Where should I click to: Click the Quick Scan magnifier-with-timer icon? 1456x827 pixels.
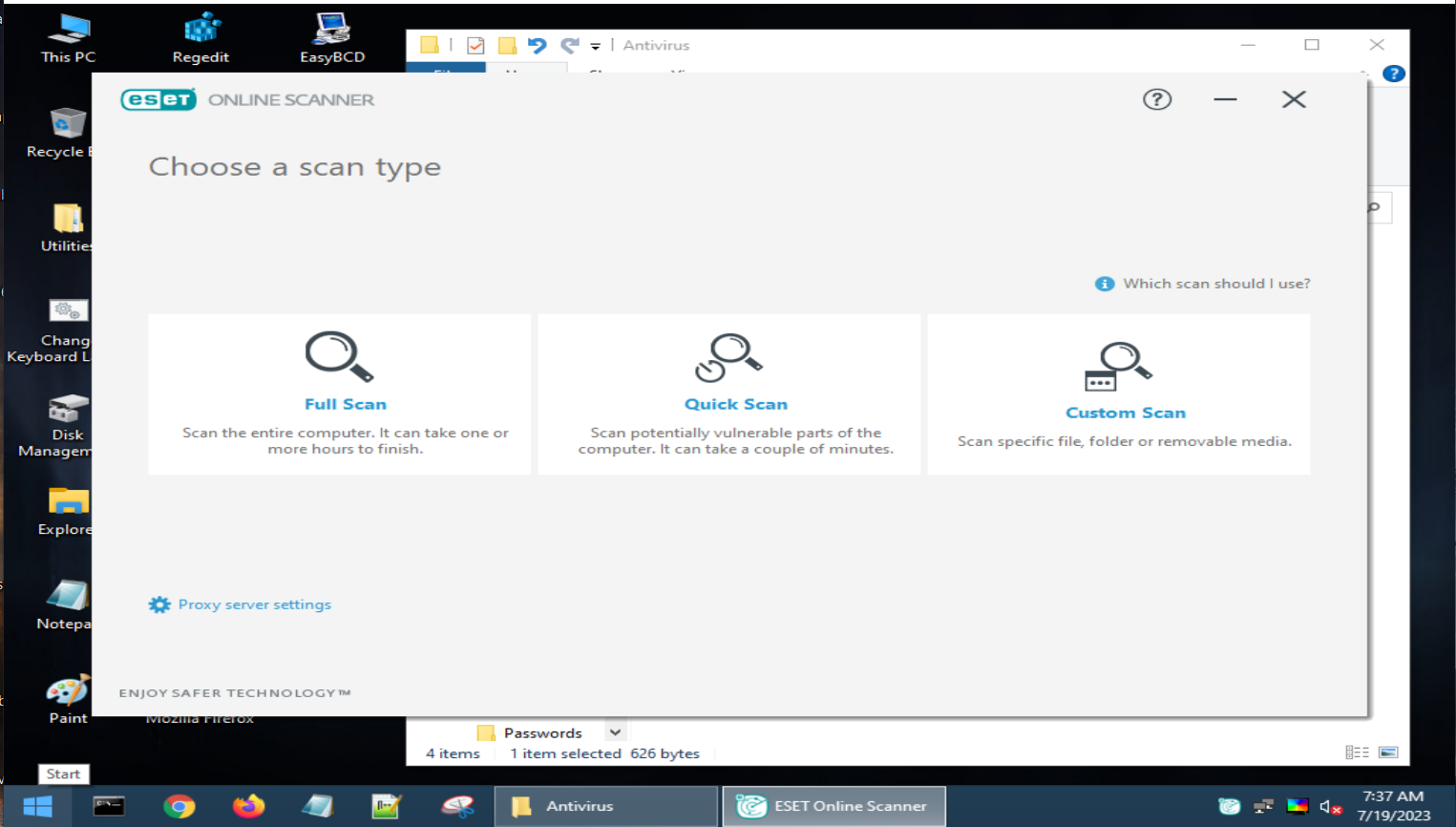pos(728,357)
